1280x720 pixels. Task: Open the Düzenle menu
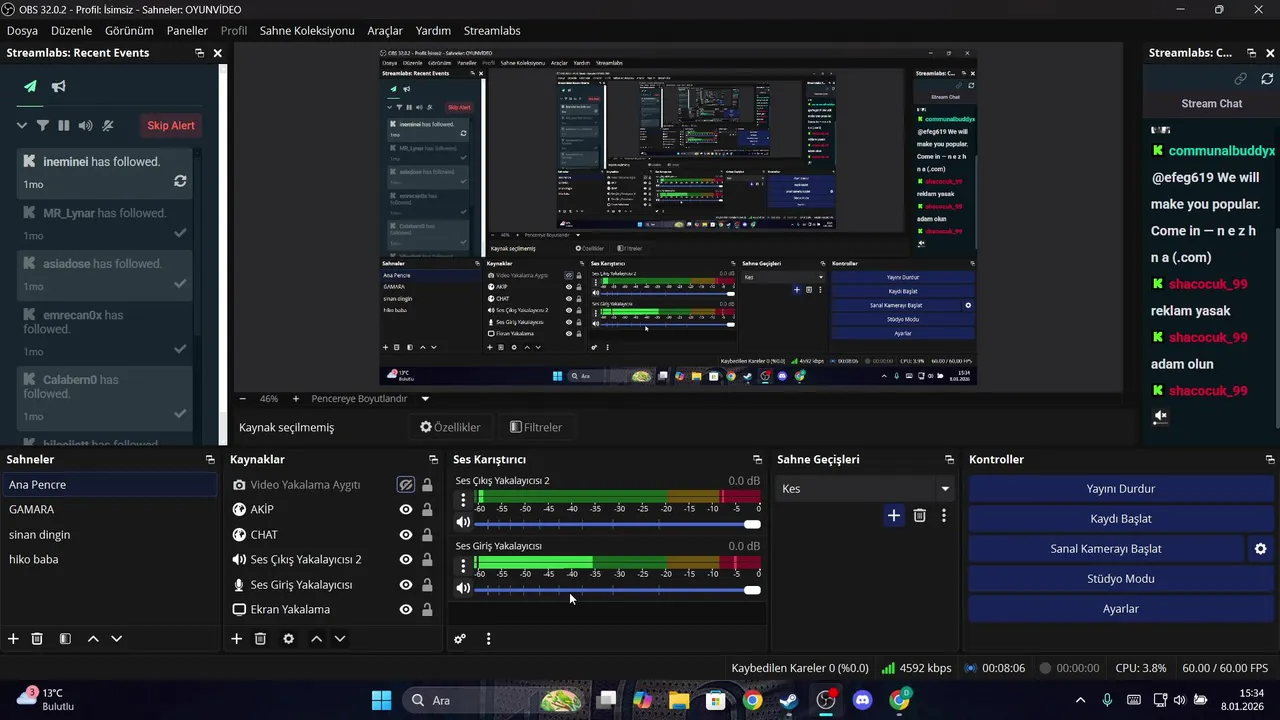pos(71,31)
